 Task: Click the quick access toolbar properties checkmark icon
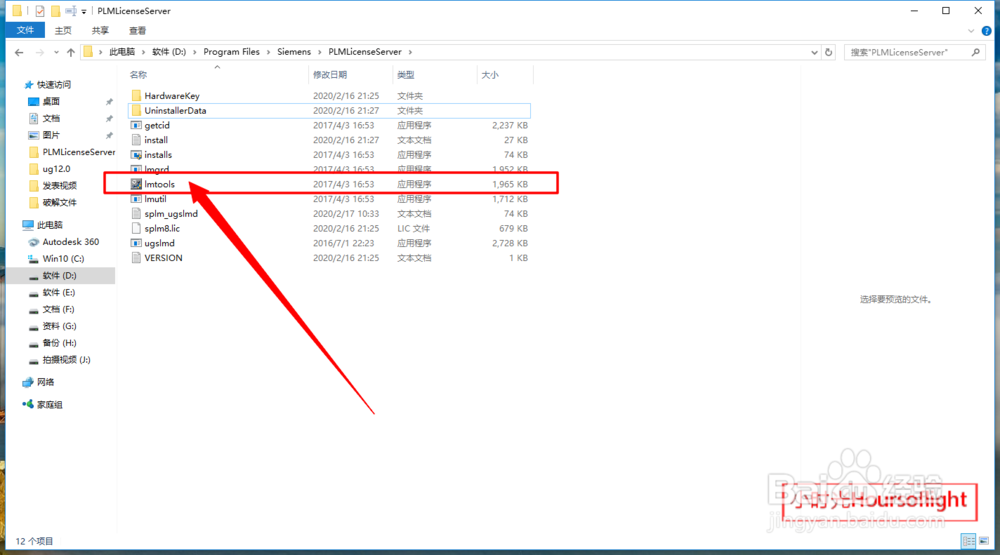(40, 11)
